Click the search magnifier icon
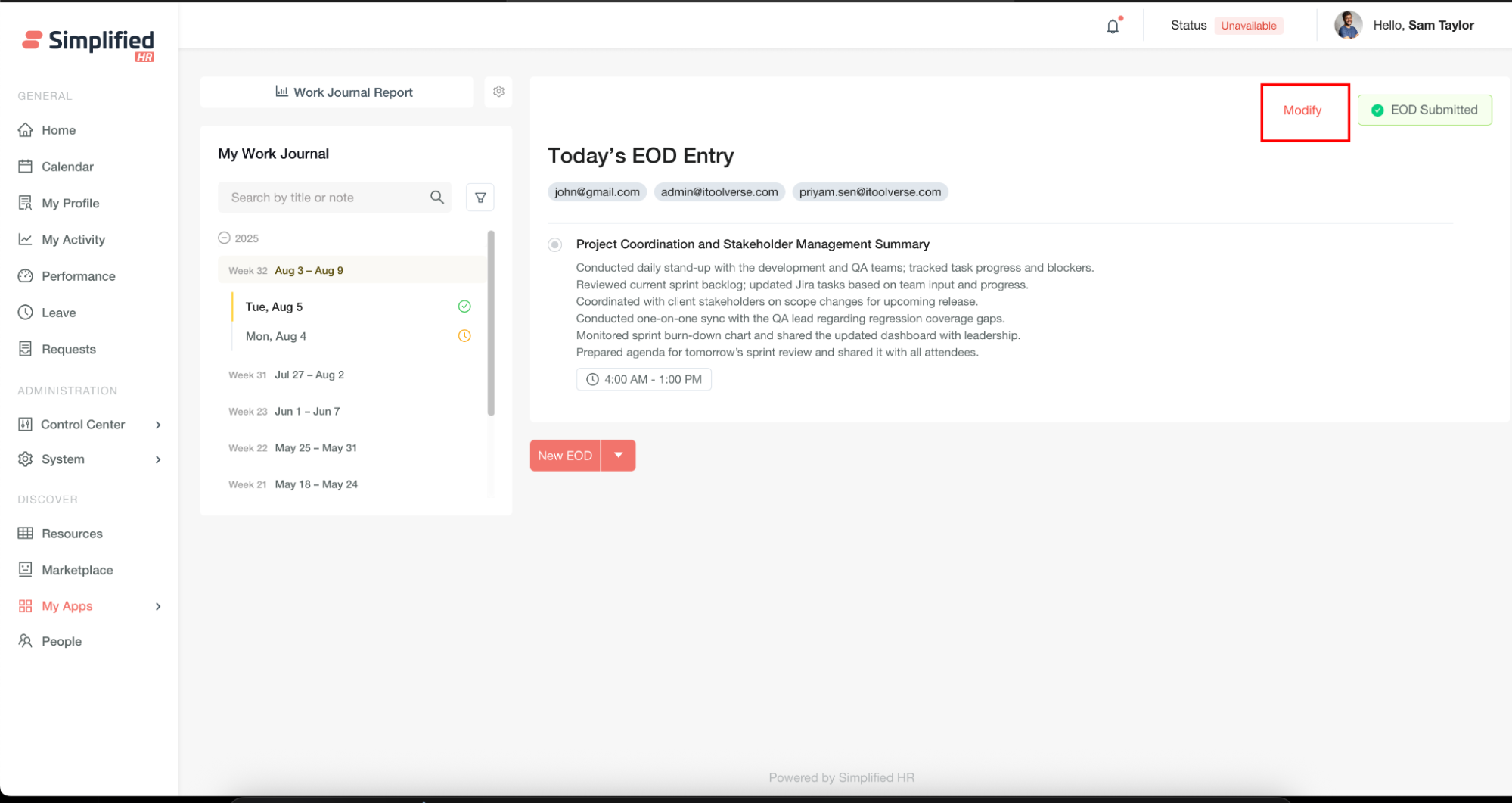 point(437,198)
